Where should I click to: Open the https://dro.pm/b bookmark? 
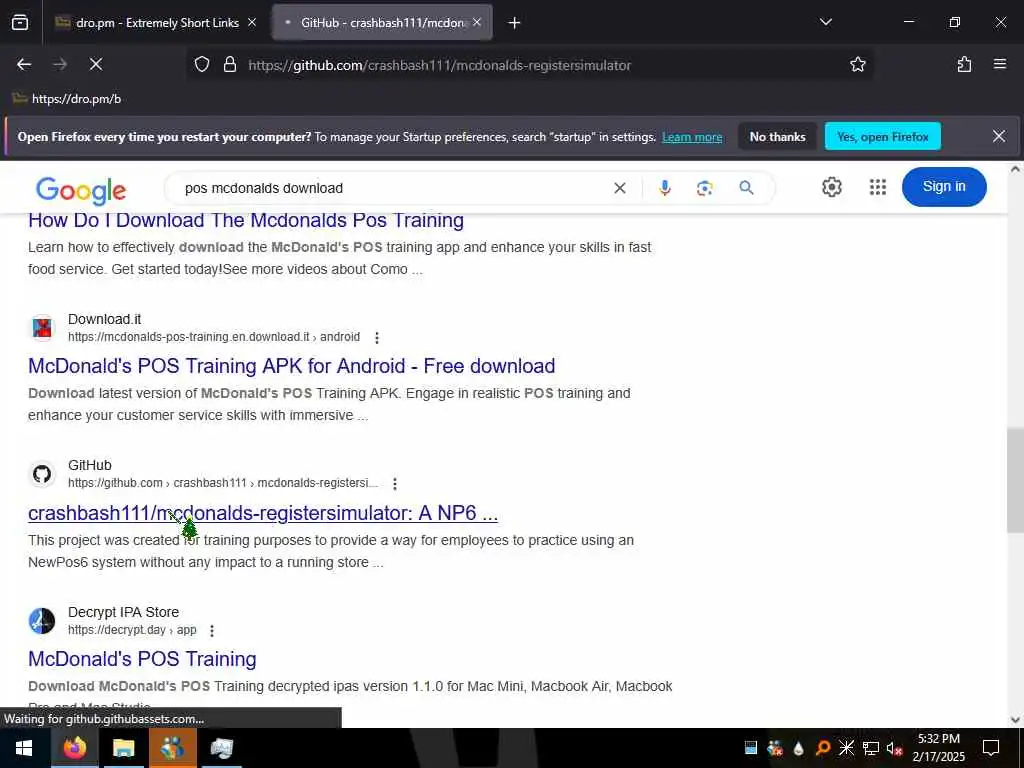point(67,99)
